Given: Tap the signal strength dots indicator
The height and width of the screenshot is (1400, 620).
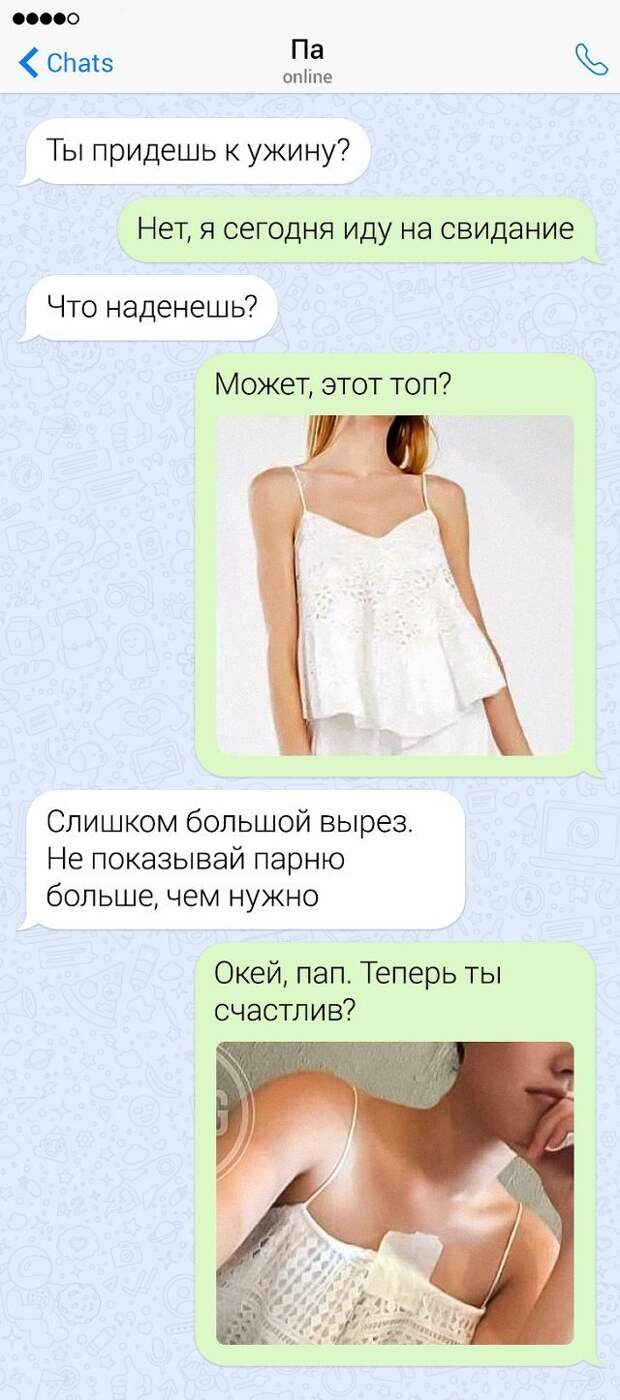Looking at the screenshot, I should (45, 19).
